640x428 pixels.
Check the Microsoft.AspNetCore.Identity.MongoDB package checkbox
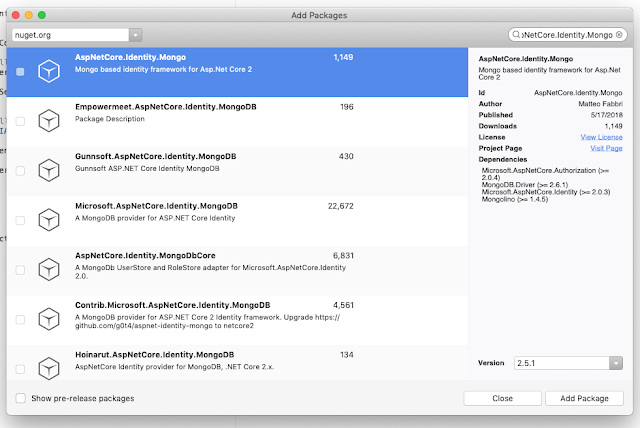pyautogui.click(x=21, y=221)
